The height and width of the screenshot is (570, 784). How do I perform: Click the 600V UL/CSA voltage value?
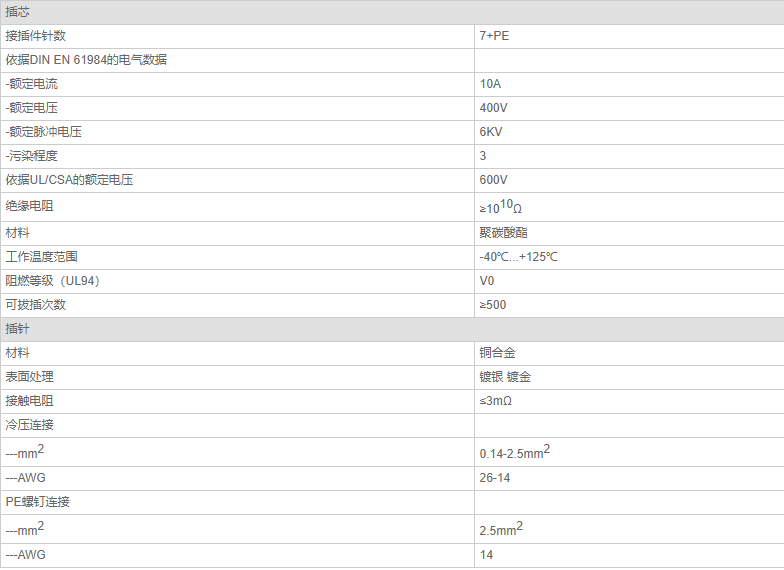pyautogui.click(x=493, y=180)
